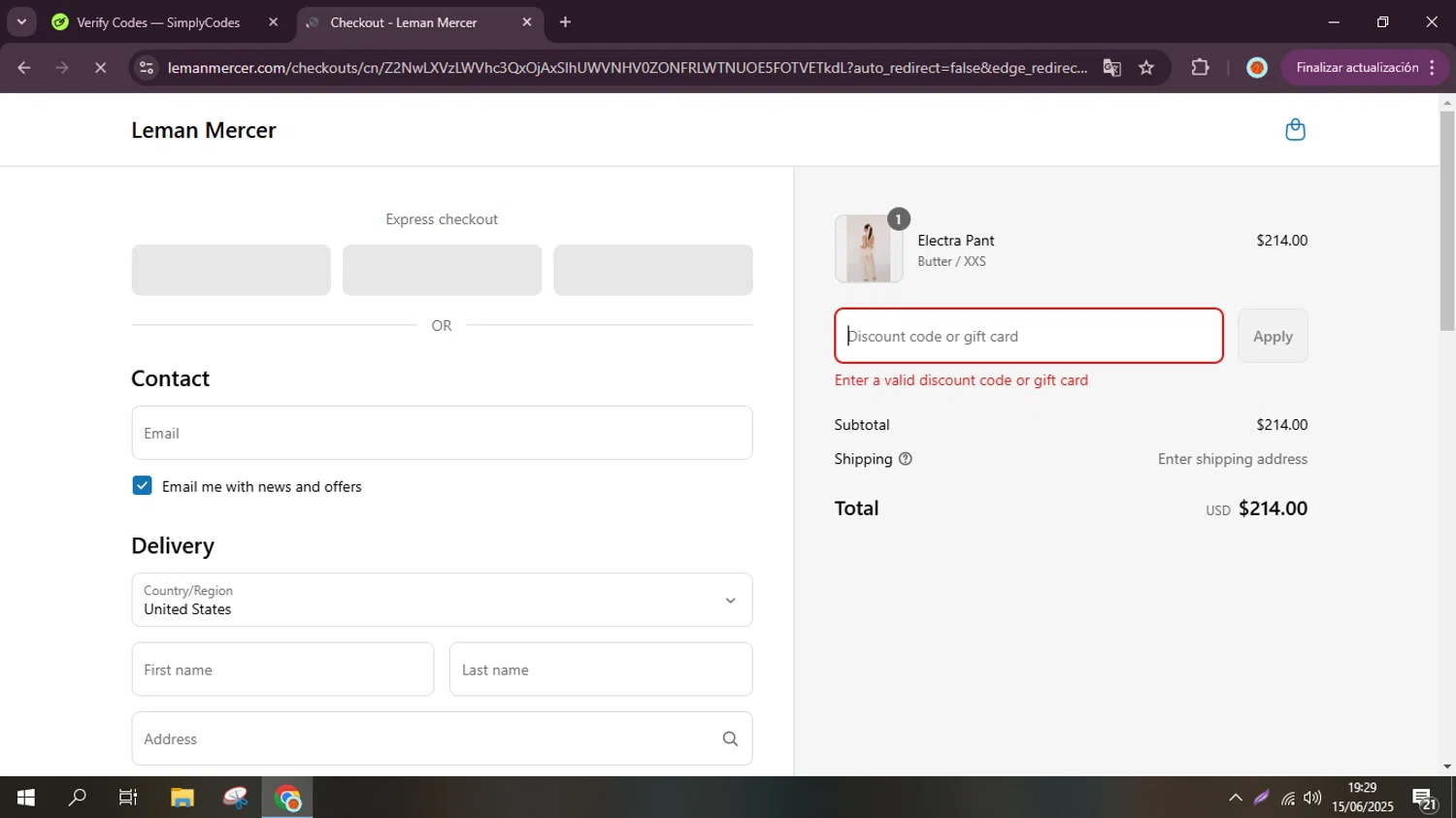Open File Explorer from the taskbar
1456x818 pixels.
[x=182, y=798]
